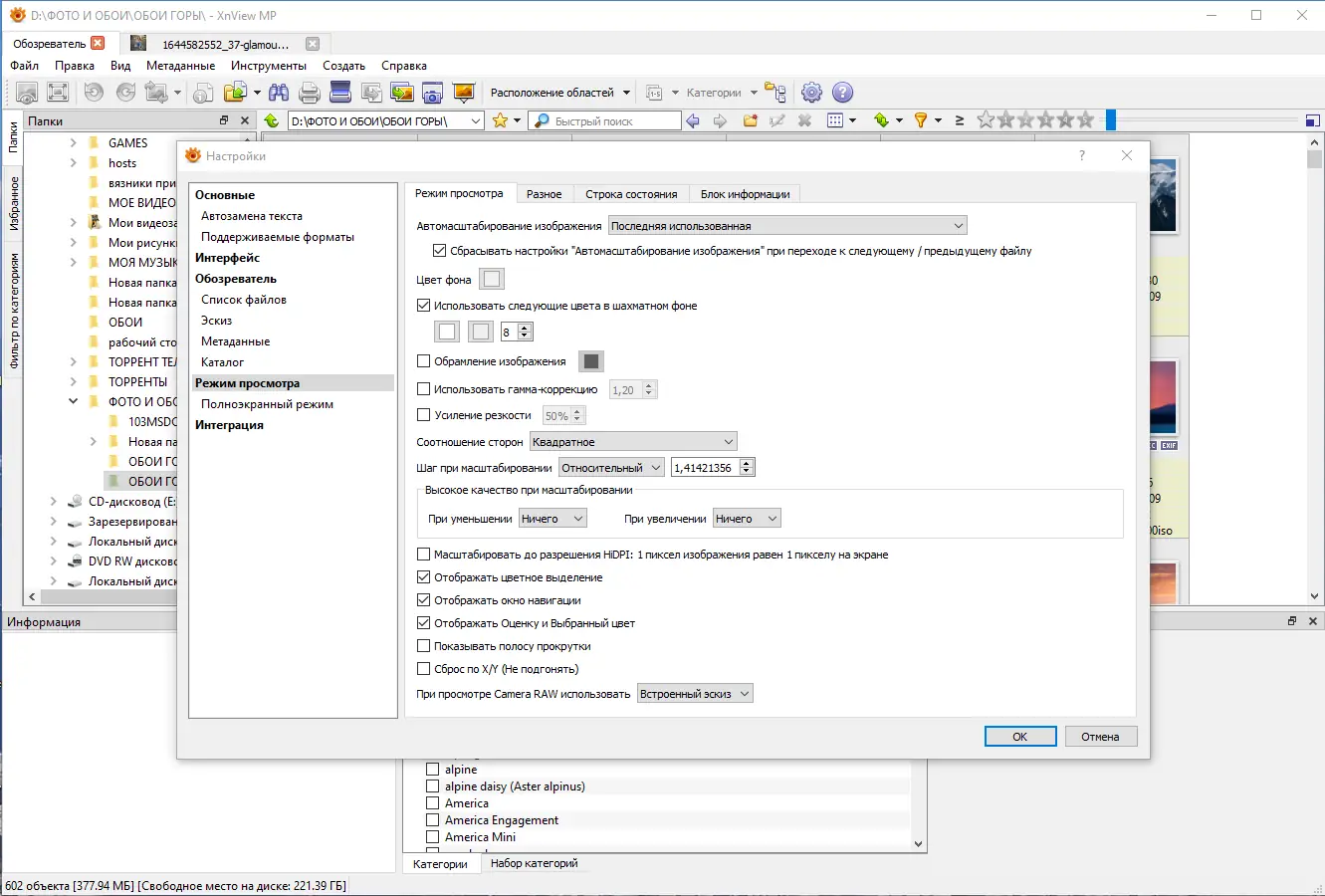Open the folder path address dropdown

[476, 120]
